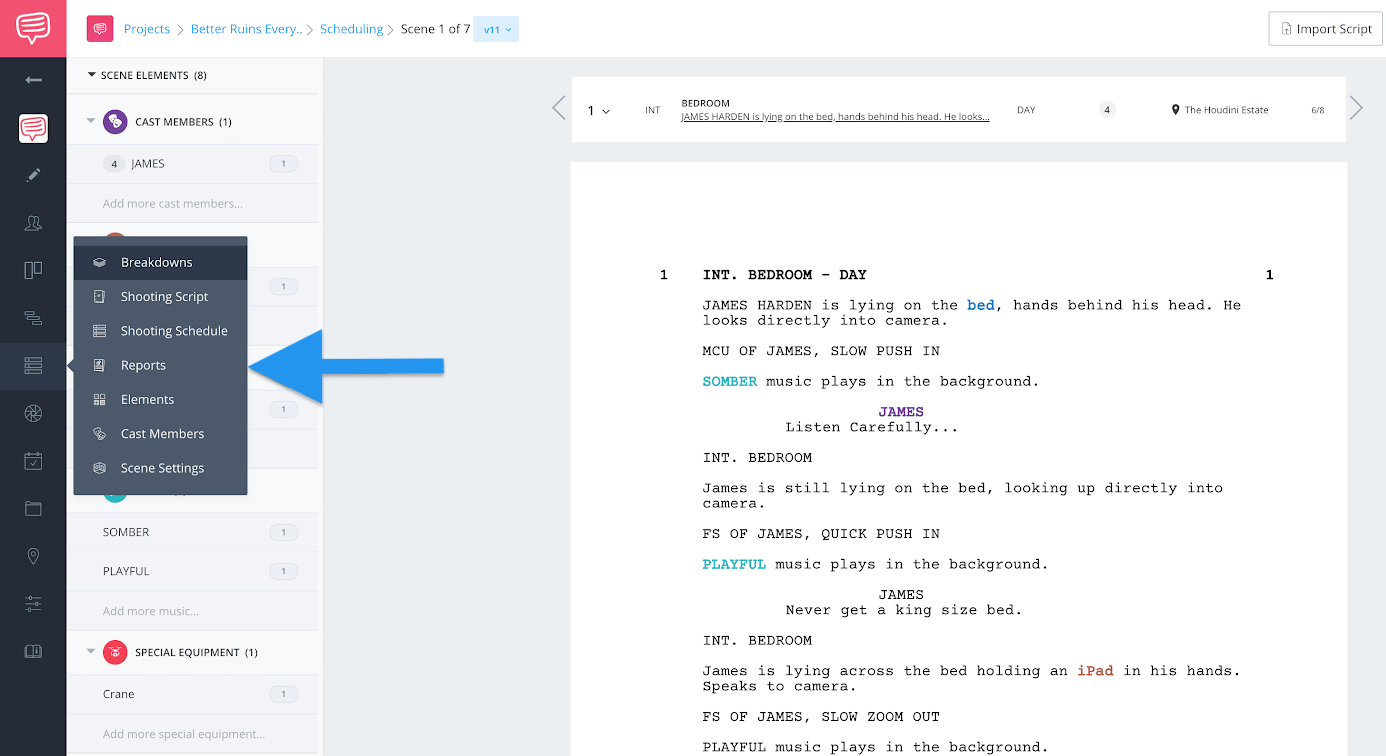The width and height of the screenshot is (1386, 756).
Task: Go to next scene with right arrow
Action: tap(1356, 108)
